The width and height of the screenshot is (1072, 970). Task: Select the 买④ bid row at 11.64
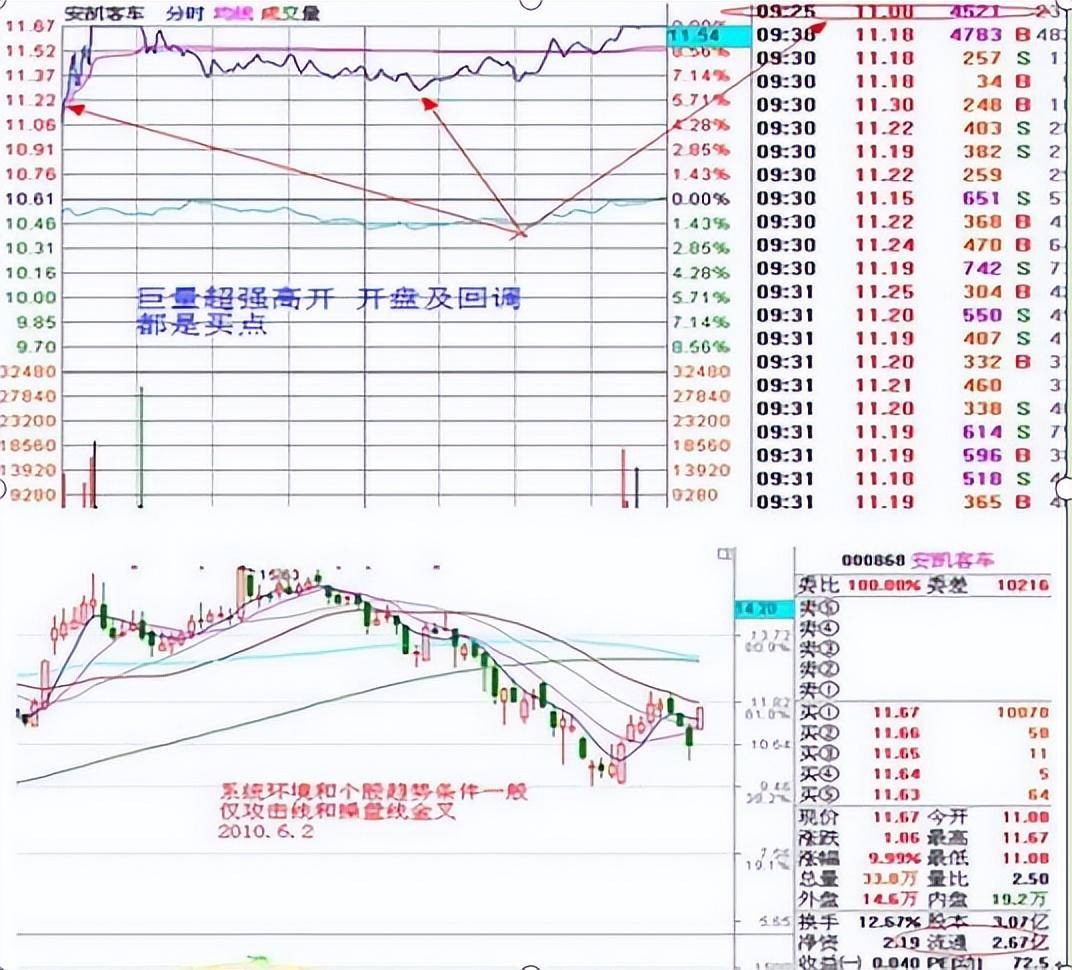coord(923,774)
